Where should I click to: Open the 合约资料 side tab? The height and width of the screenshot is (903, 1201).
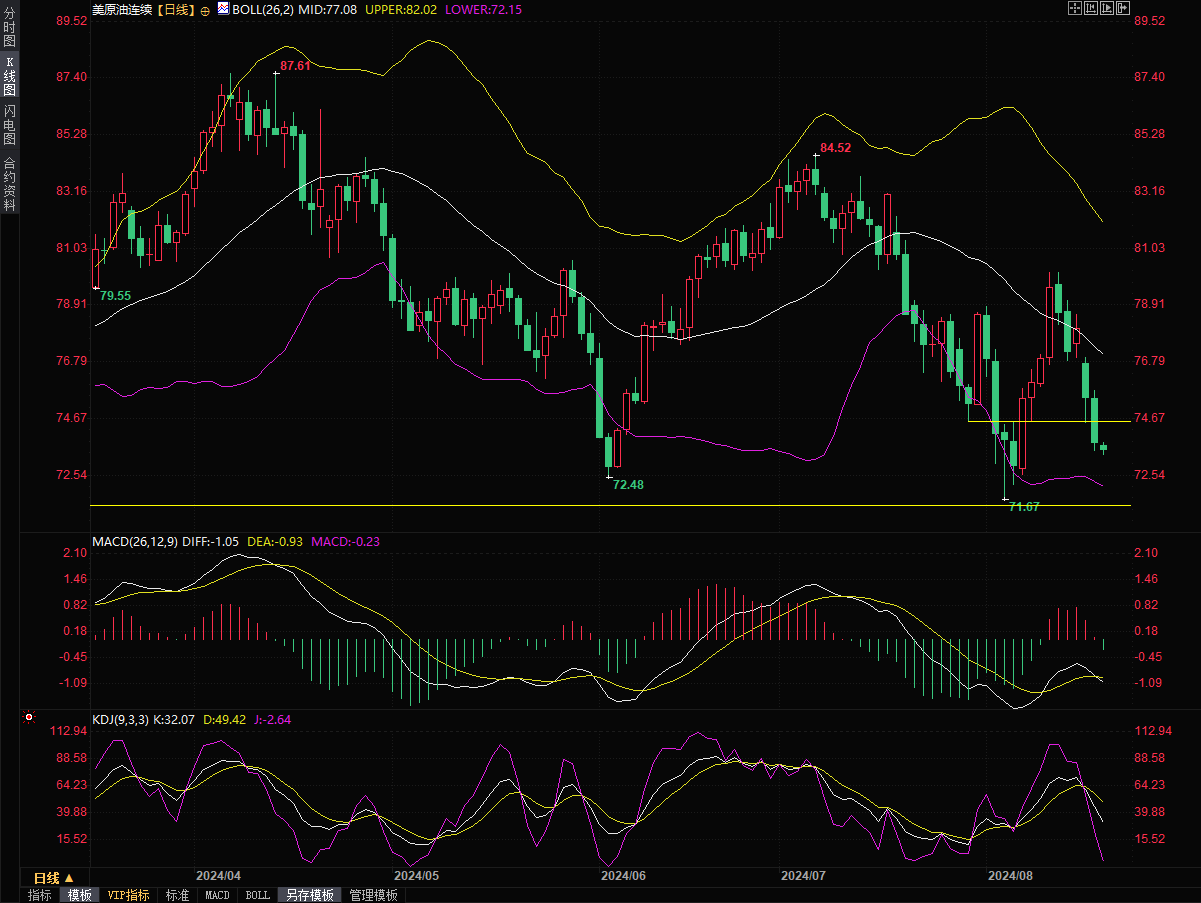click(x=9, y=184)
